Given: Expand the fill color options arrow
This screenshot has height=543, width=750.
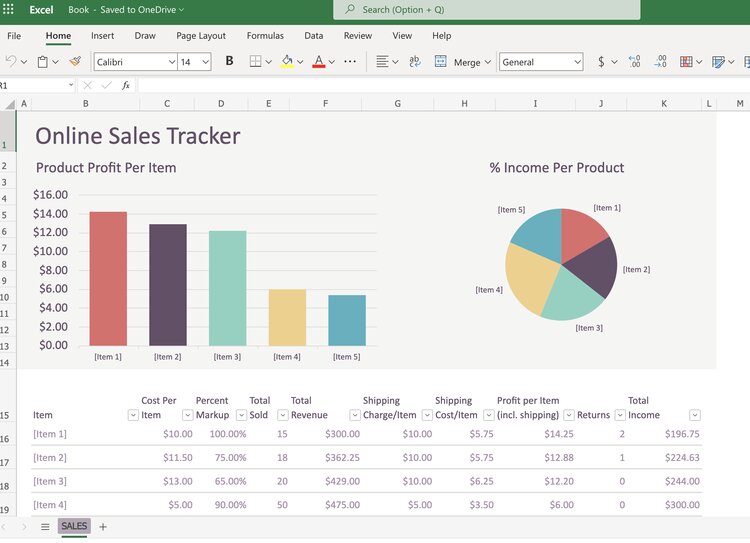Looking at the screenshot, I should coord(300,62).
